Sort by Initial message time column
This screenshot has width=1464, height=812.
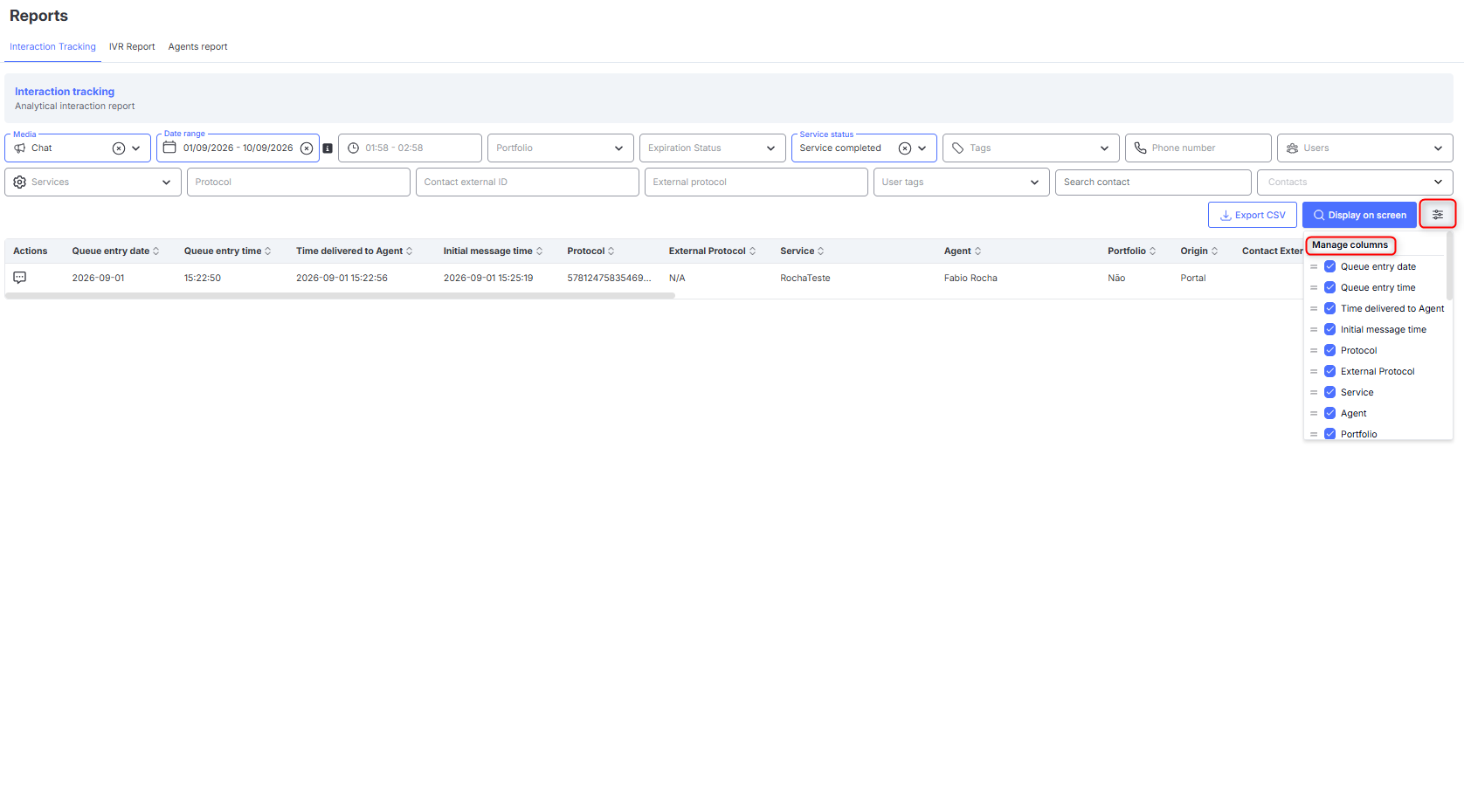coord(539,251)
